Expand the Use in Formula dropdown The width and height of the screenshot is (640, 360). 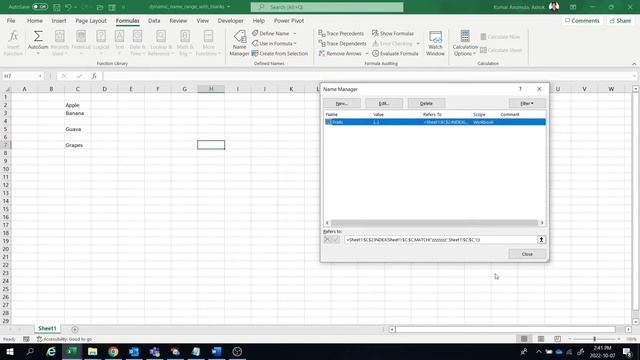(x=295, y=43)
